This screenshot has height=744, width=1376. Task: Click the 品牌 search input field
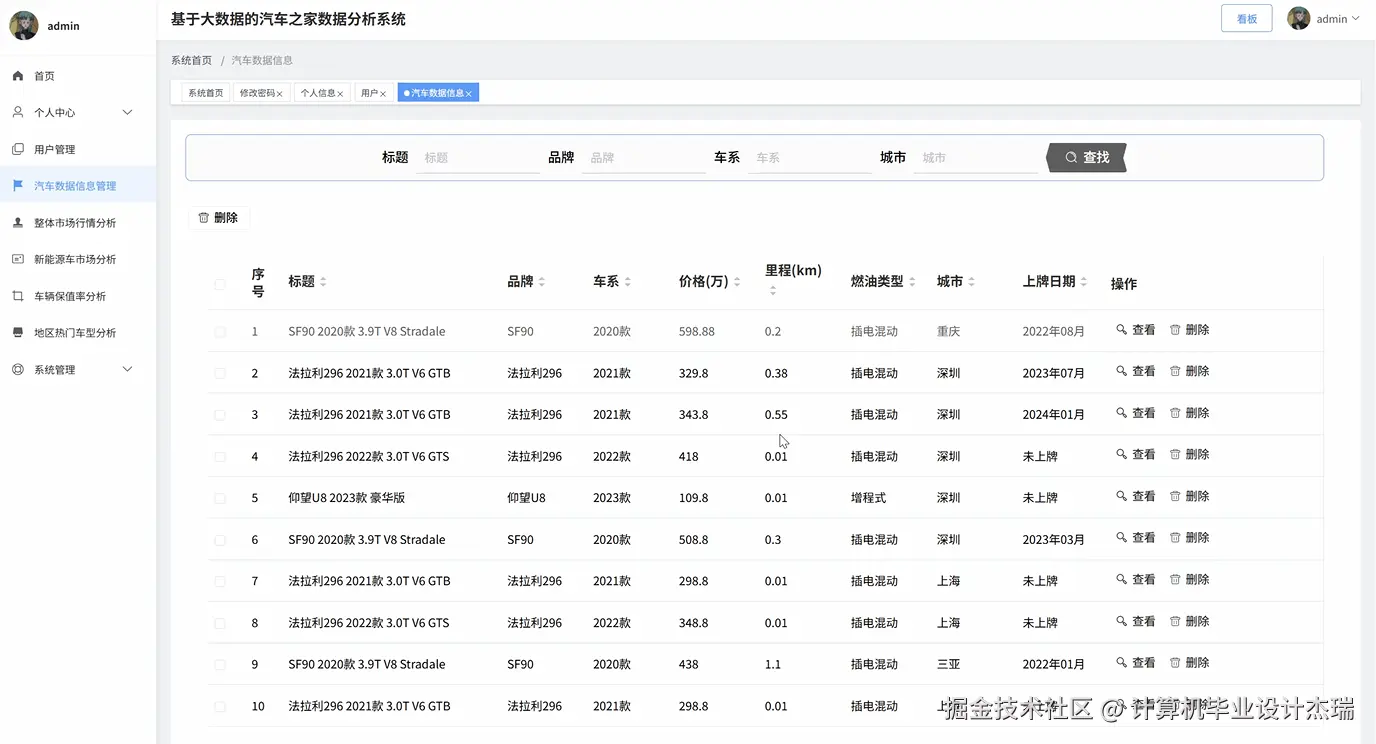(x=644, y=157)
